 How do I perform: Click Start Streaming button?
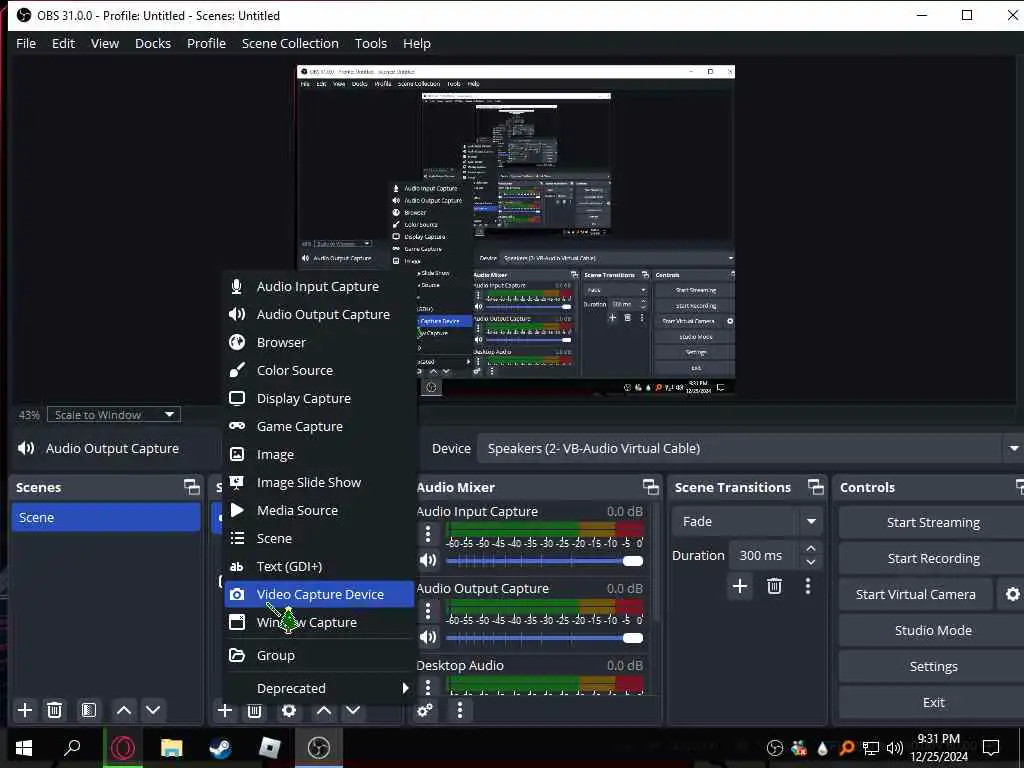(x=933, y=522)
